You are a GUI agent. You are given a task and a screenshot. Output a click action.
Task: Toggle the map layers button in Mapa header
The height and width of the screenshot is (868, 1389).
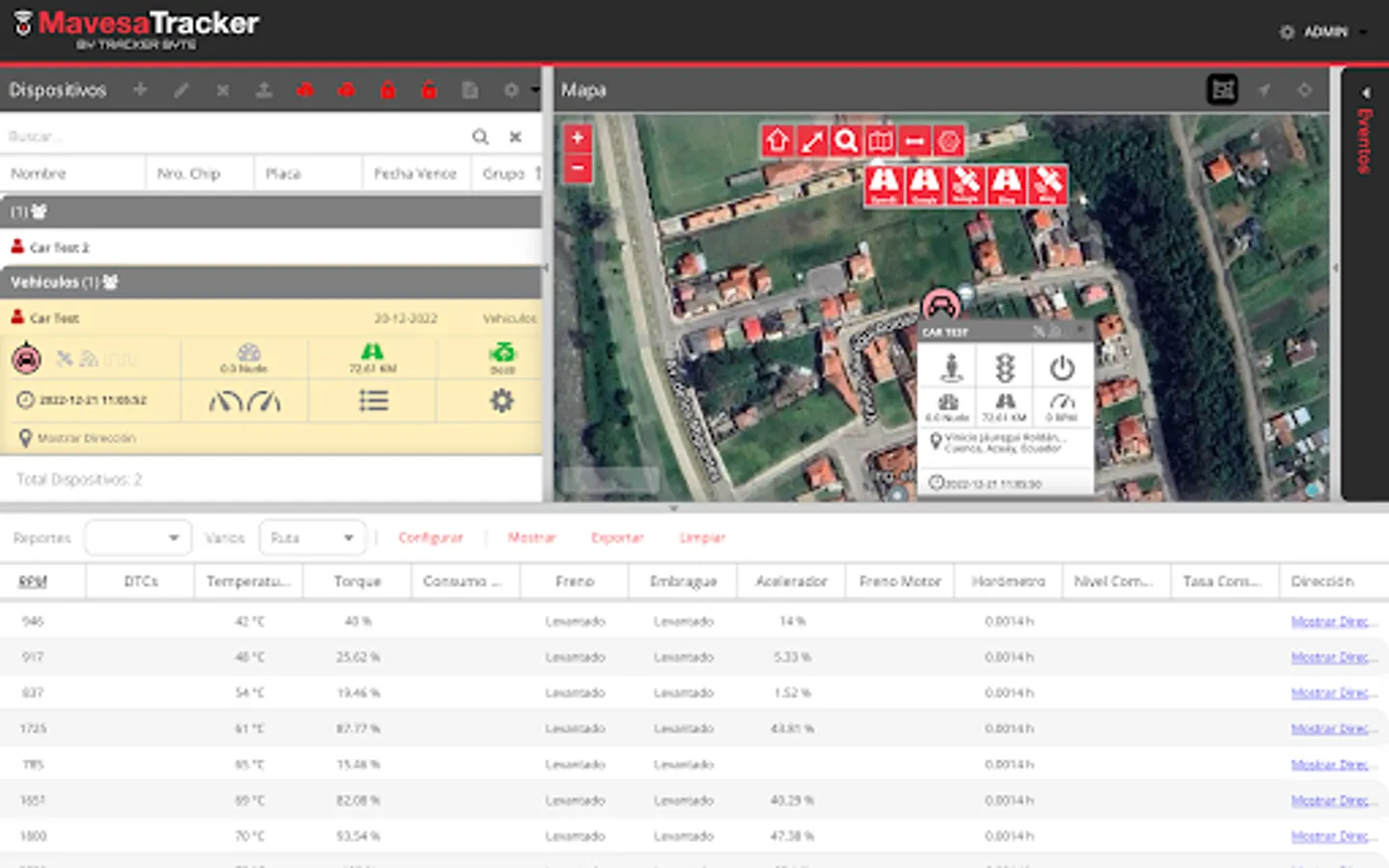(x=1223, y=90)
